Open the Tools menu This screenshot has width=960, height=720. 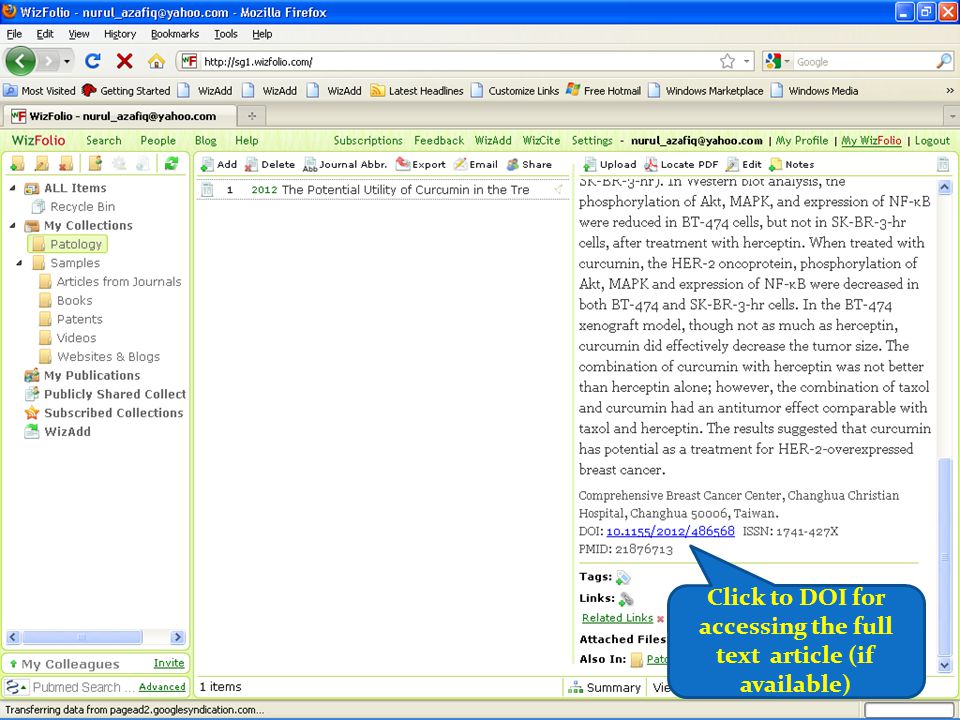point(225,34)
